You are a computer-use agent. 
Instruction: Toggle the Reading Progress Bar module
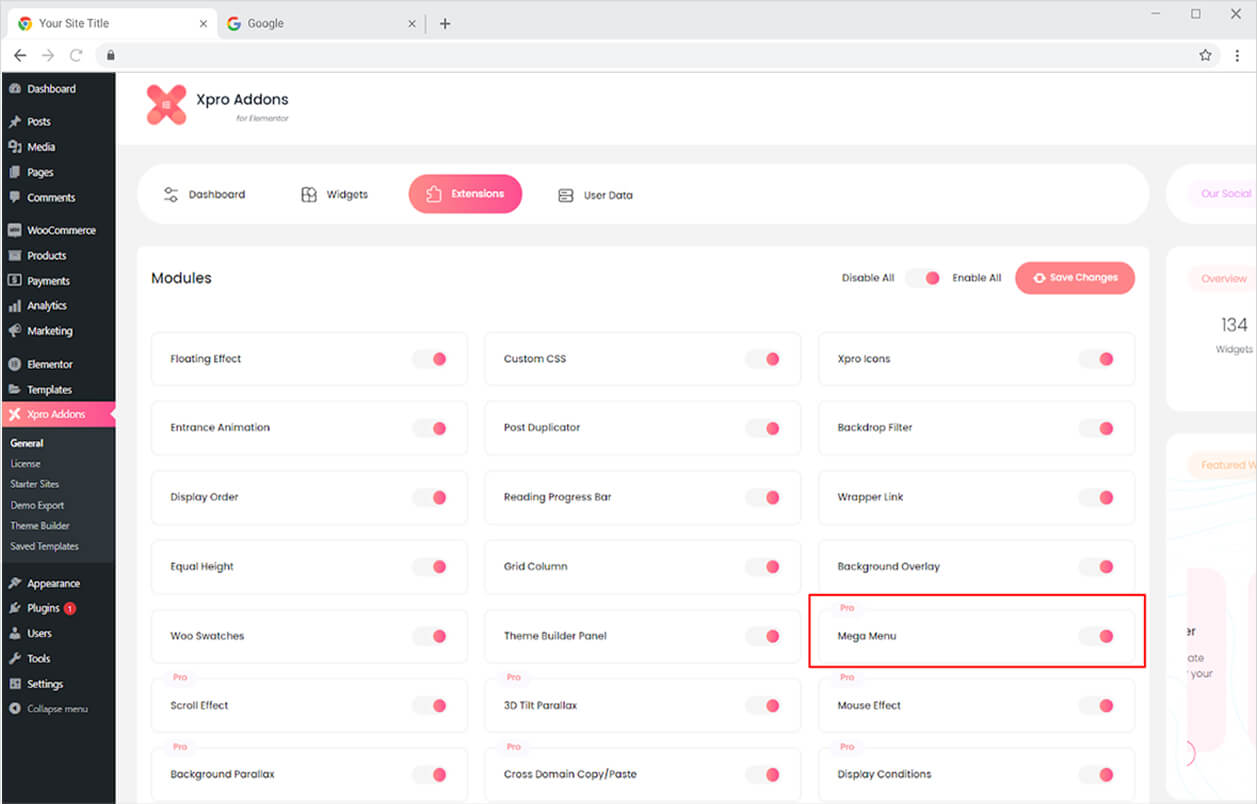click(765, 497)
